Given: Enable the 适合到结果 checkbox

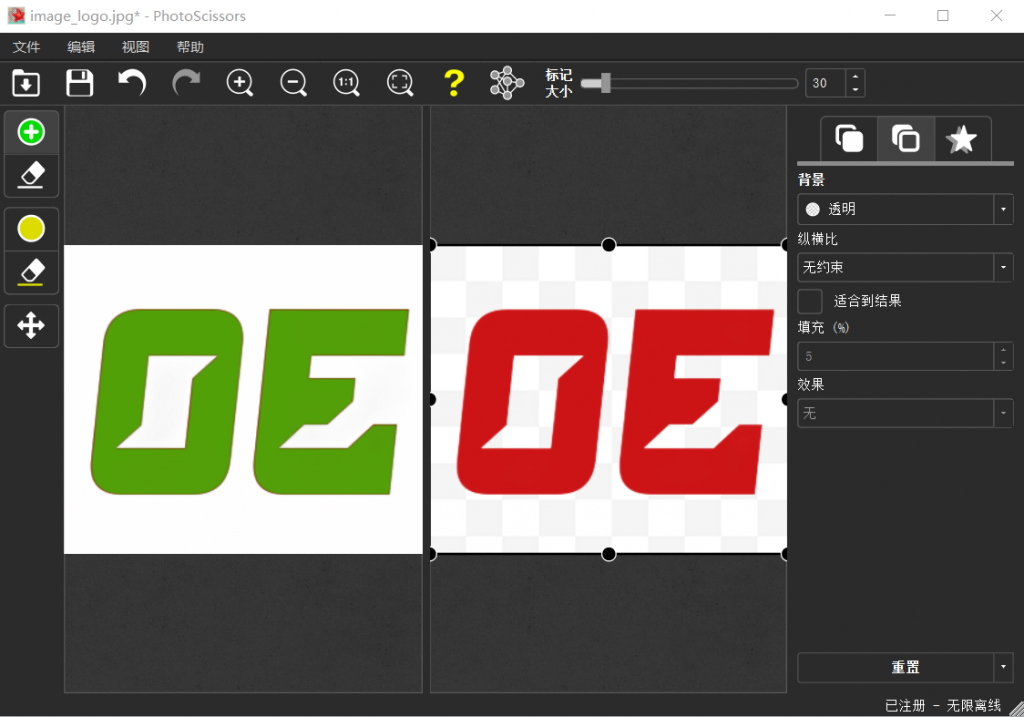Looking at the screenshot, I should (x=810, y=301).
